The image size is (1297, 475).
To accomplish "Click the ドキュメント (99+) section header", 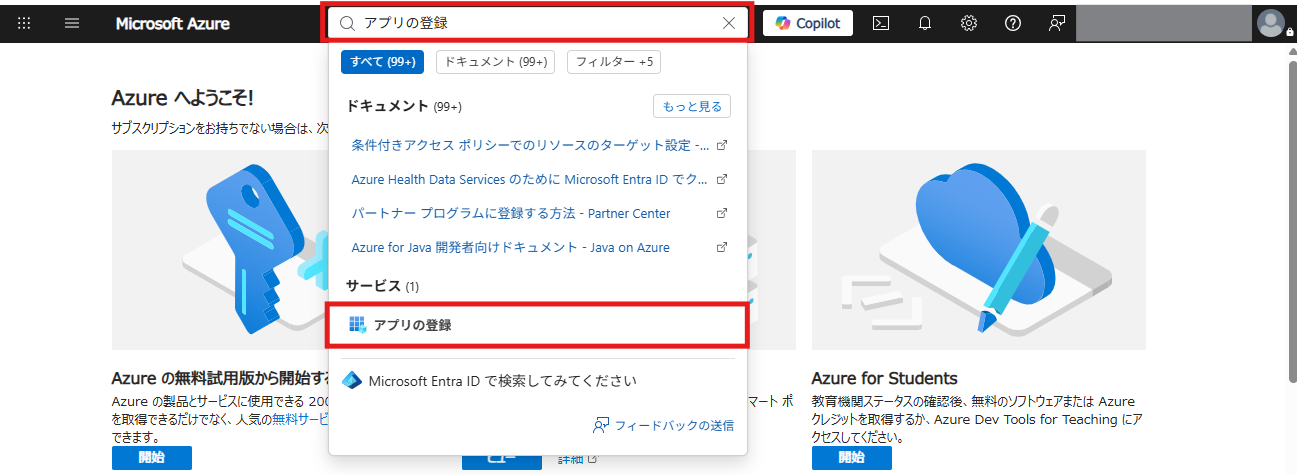I will pyautogui.click(x=404, y=106).
